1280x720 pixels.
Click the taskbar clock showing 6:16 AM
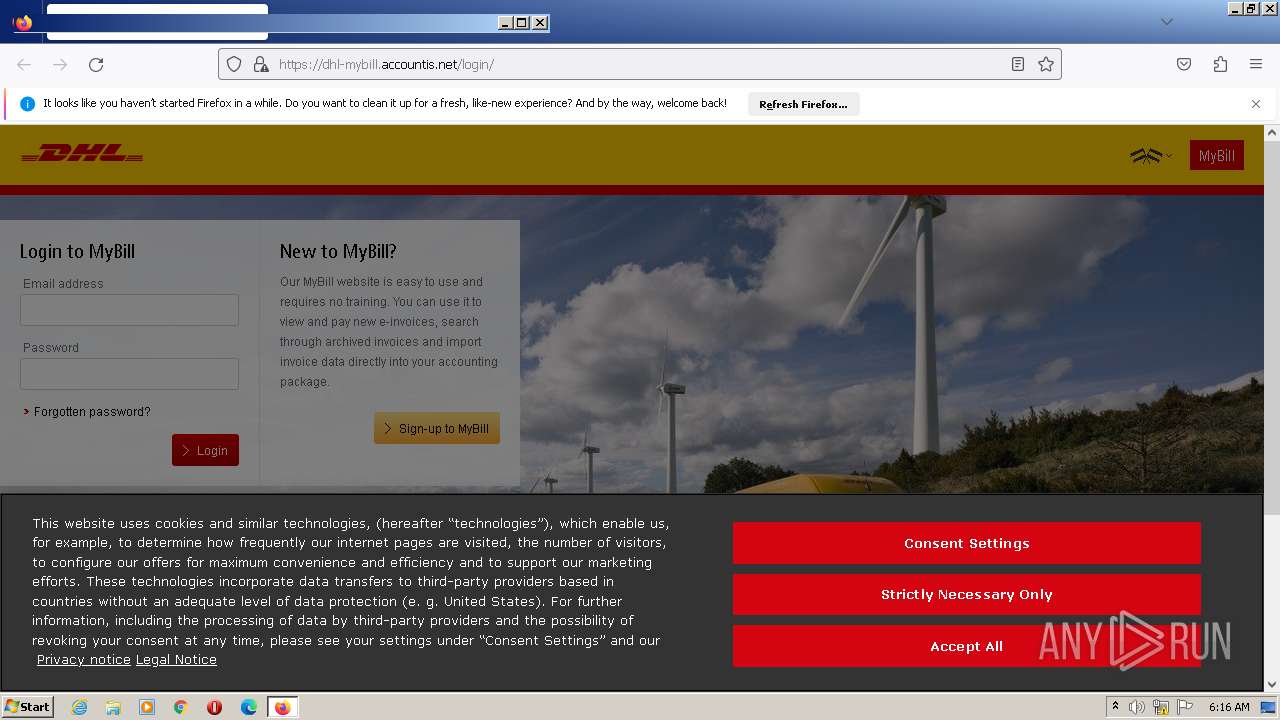[x=1229, y=707]
